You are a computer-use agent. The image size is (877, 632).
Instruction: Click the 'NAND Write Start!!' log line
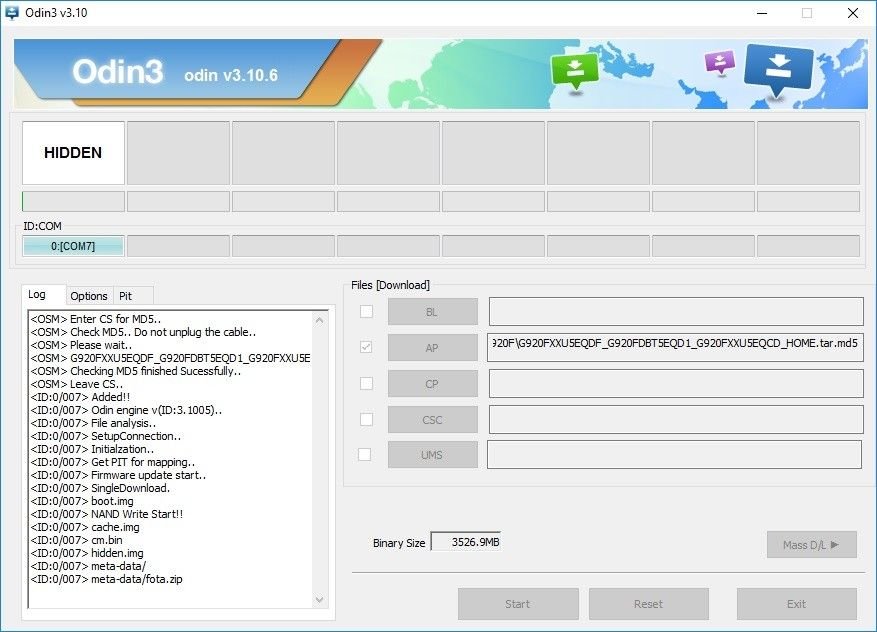point(107,514)
